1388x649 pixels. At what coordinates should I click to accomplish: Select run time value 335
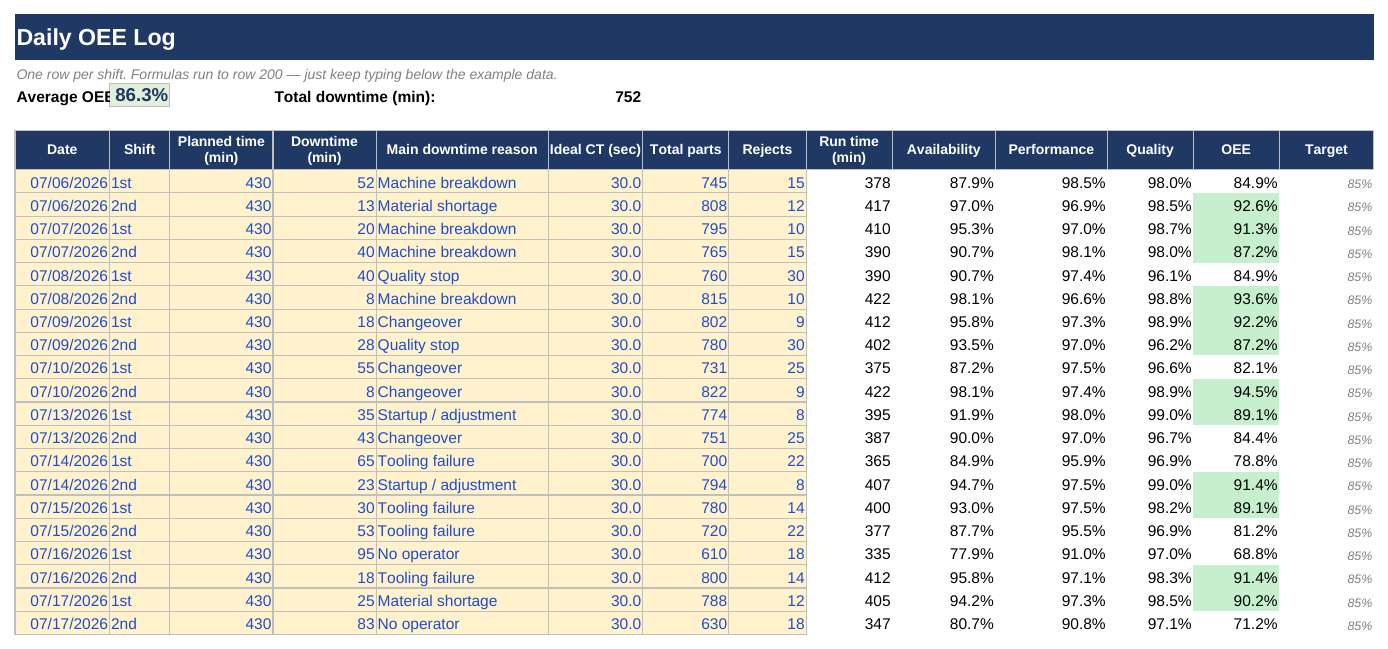click(x=849, y=554)
